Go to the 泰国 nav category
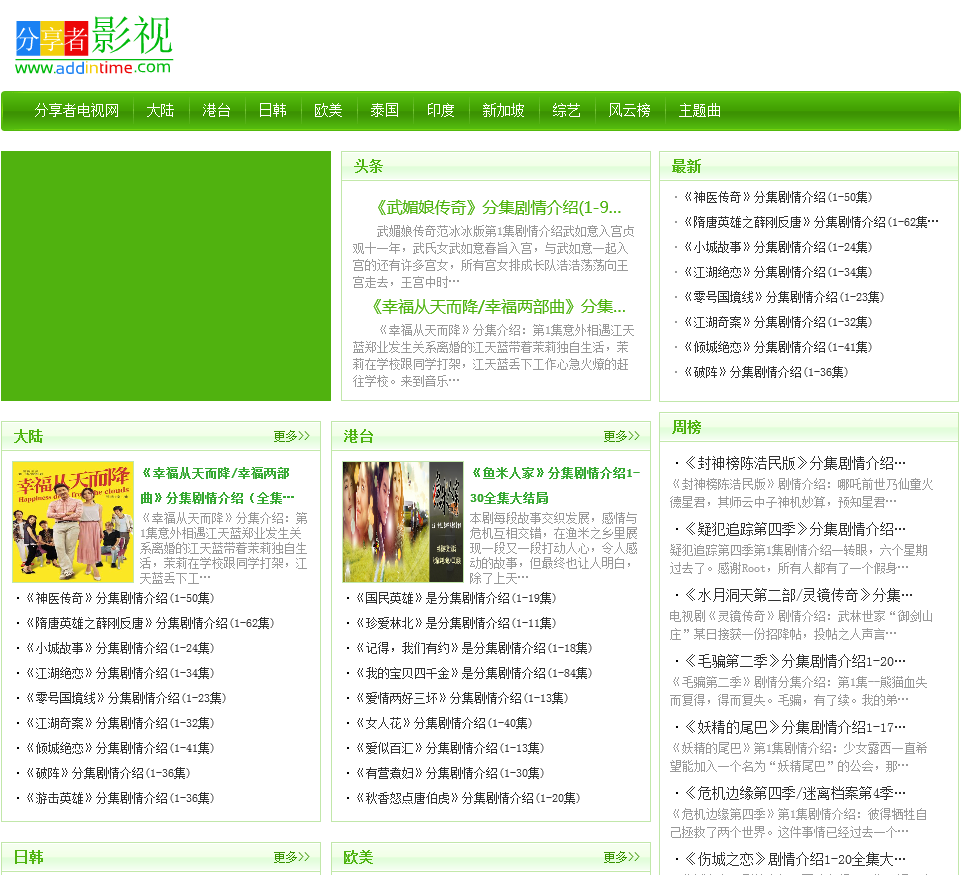This screenshot has width=962, height=875. [x=385, y=110]
